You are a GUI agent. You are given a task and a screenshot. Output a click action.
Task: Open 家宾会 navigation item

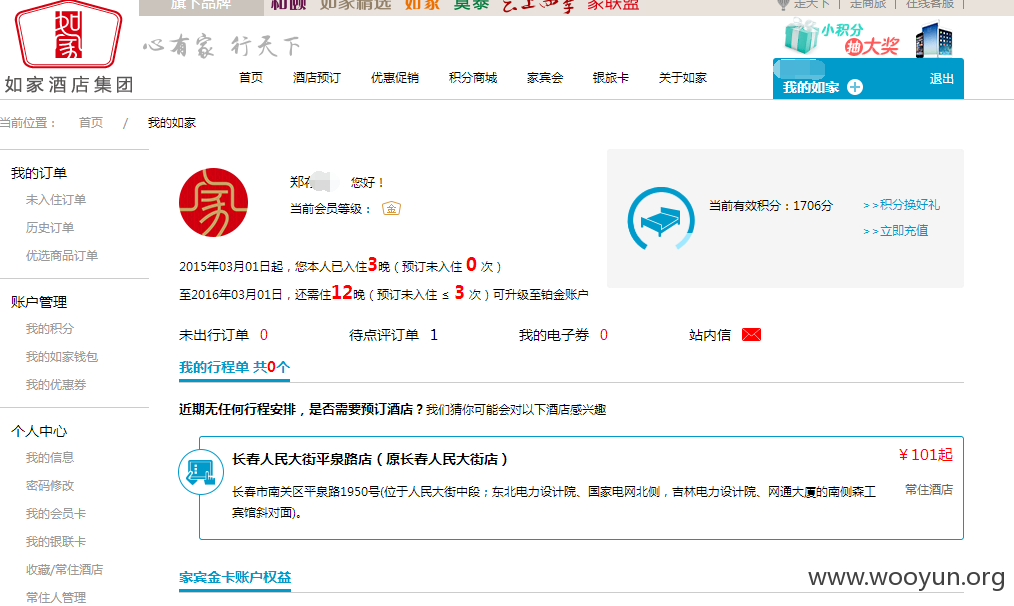click(545, 78)
